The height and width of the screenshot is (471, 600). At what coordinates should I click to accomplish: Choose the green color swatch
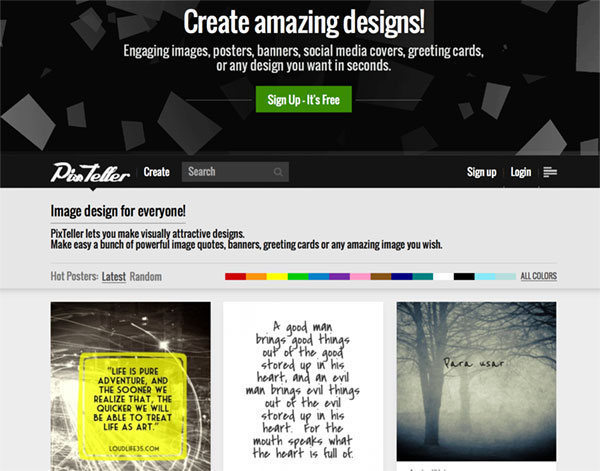click(x=298, y=276)
